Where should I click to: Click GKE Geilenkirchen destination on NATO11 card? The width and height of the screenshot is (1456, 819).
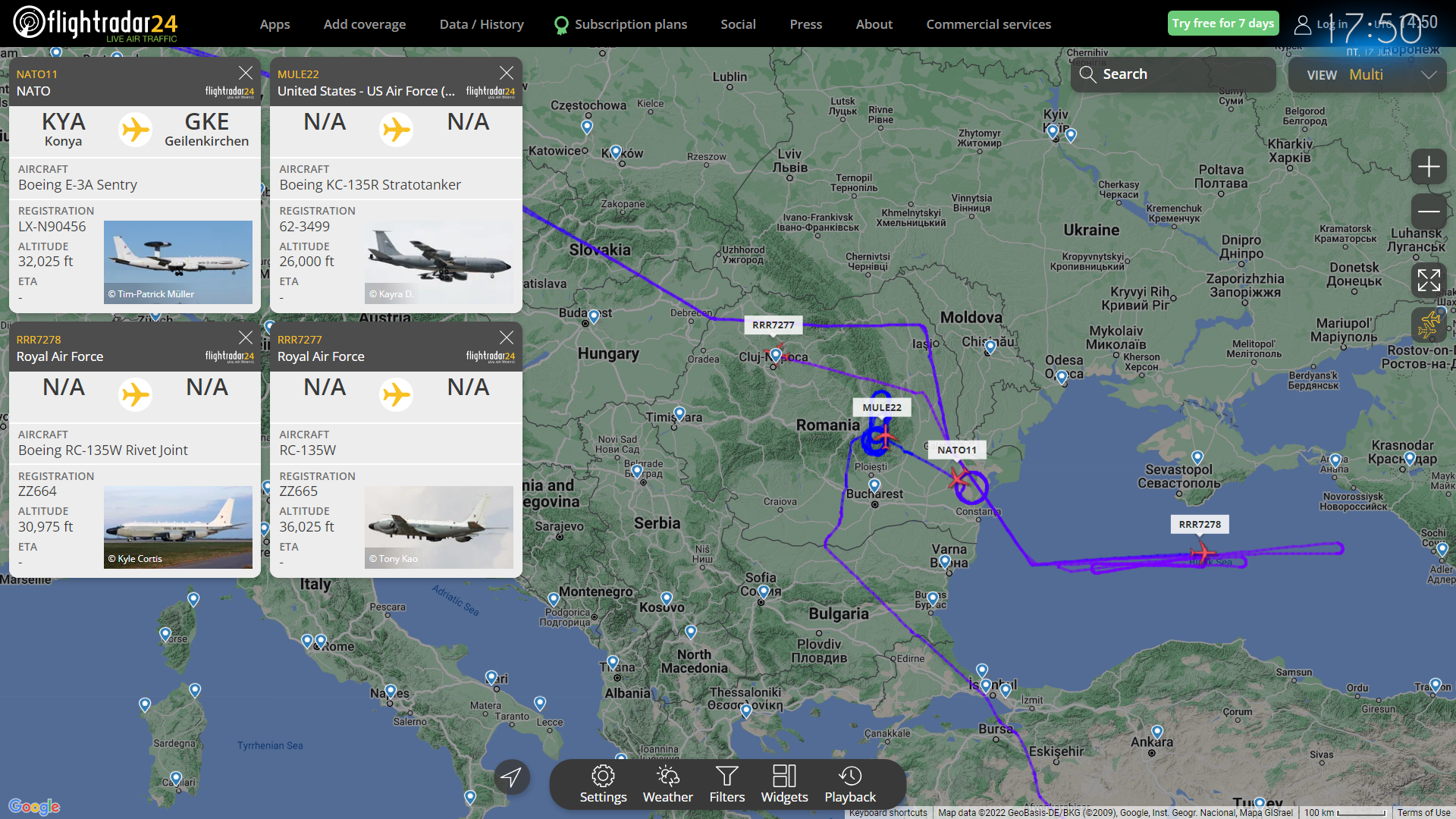[x=206, y=130]
